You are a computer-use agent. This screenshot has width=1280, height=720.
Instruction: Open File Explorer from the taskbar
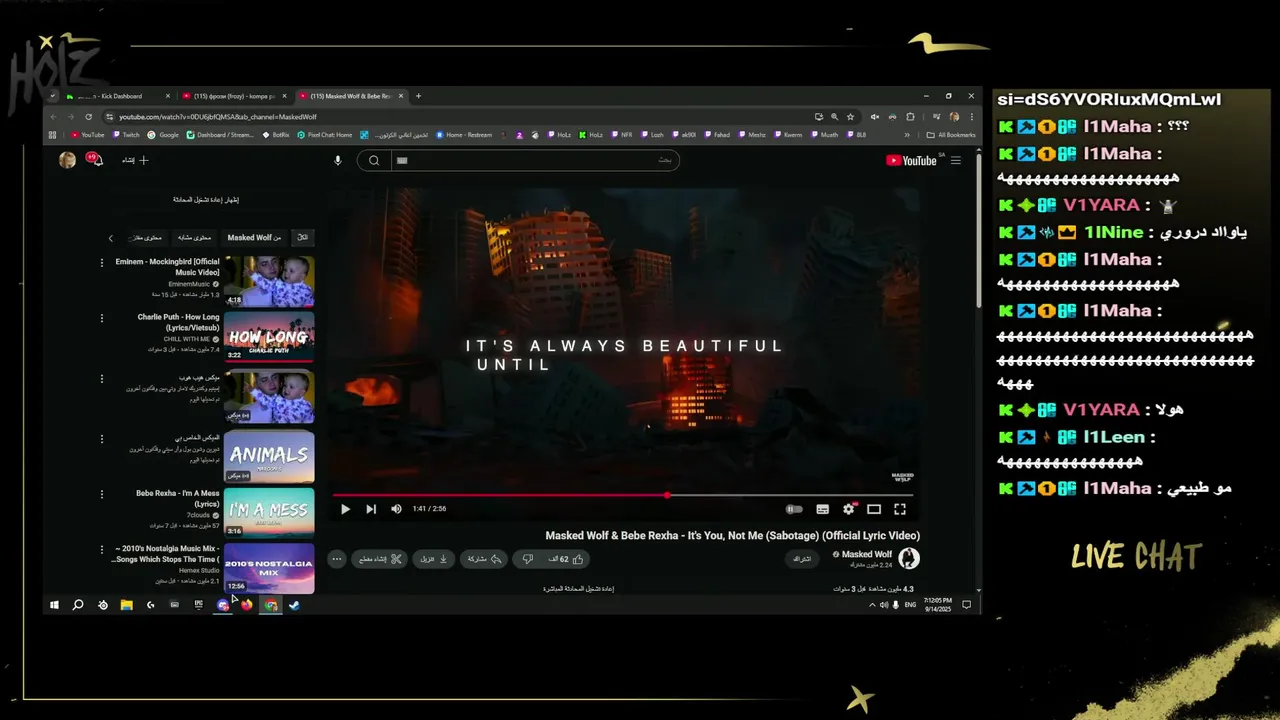(127, 605)
